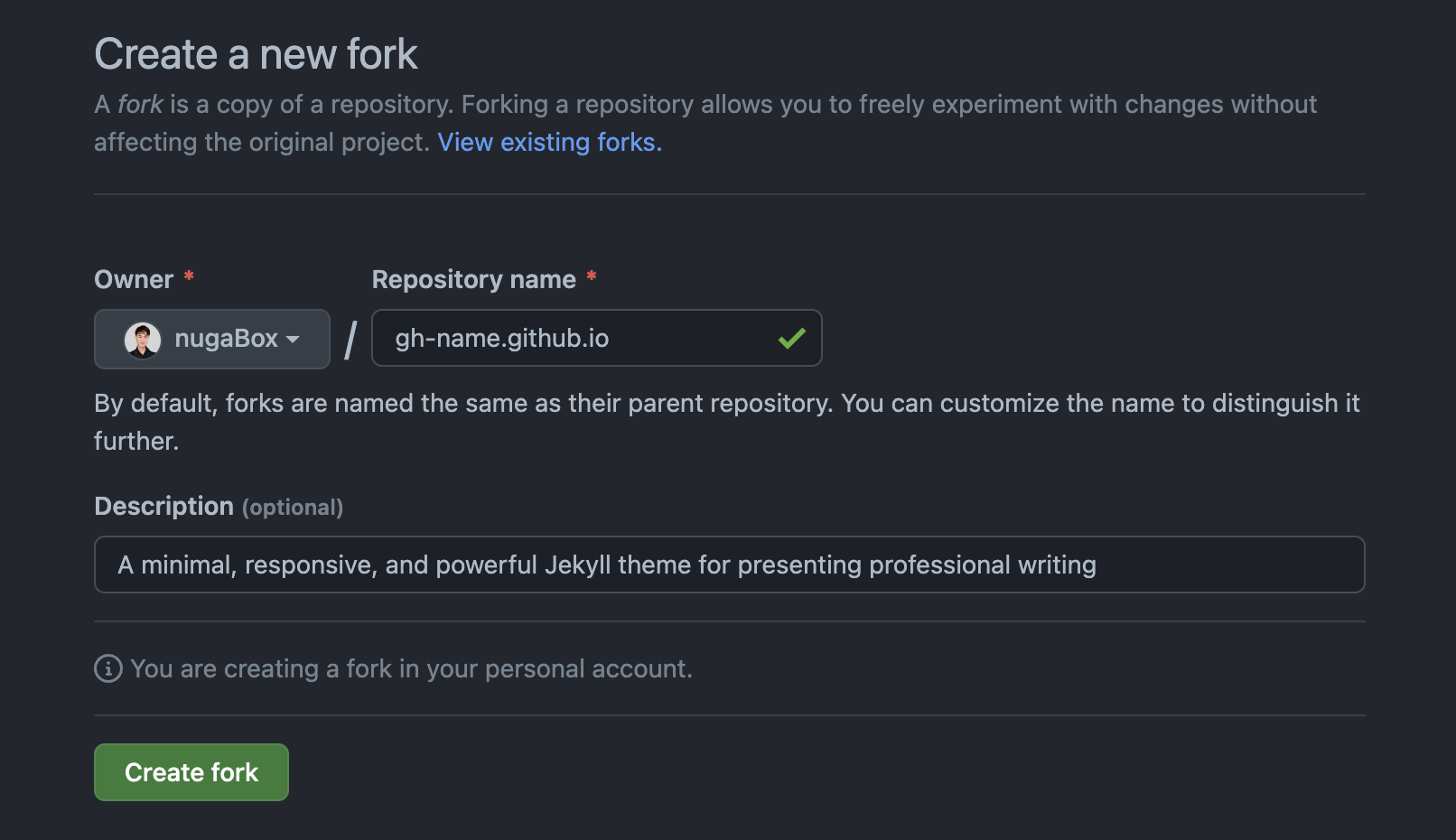The image size is (1456, 840).
Task: Click the Owner field label
Action: click(x=134, y=280)
